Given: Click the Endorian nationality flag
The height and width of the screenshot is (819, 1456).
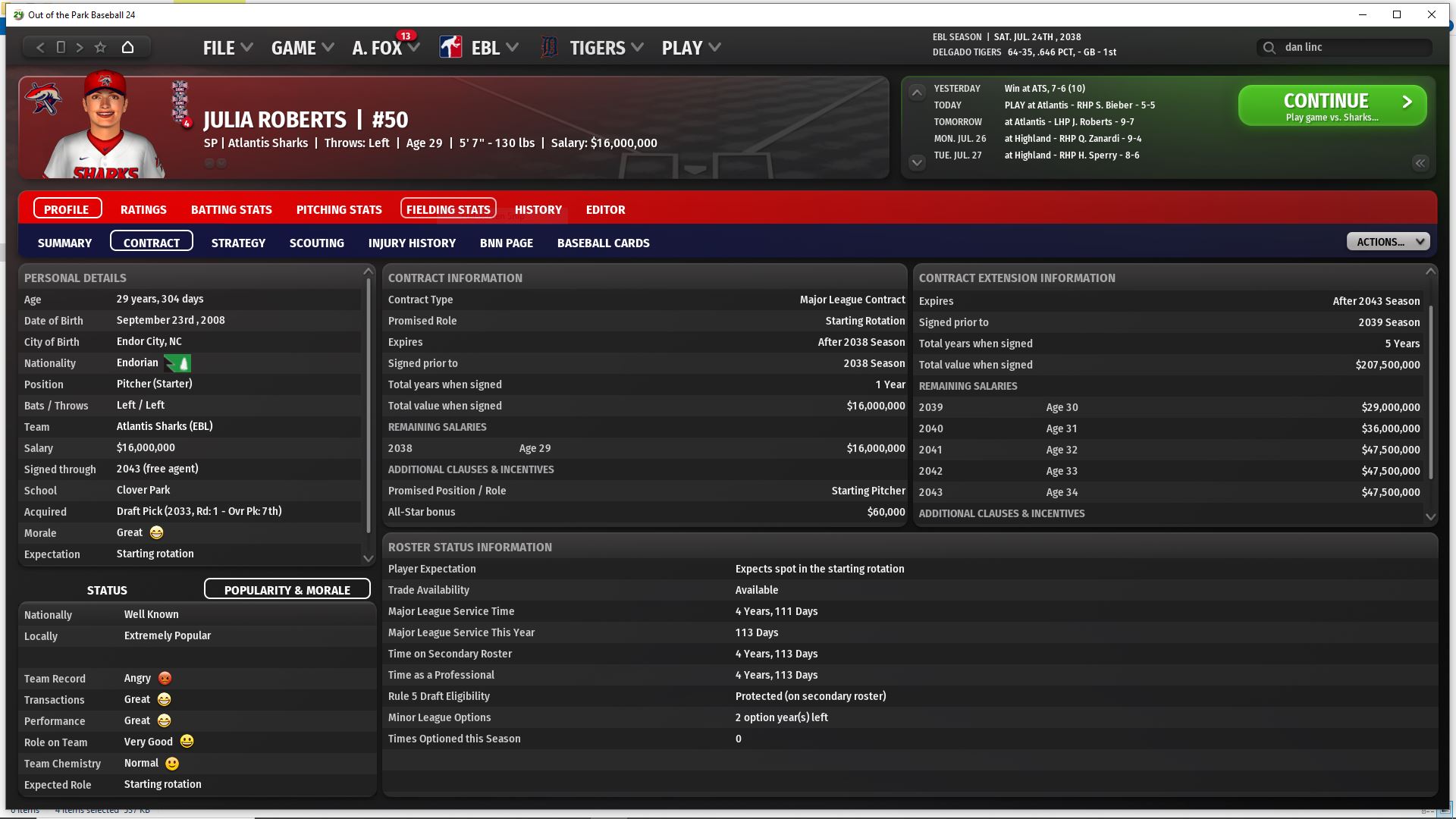Looking at the screenshot, I should (x=177, y=363).
